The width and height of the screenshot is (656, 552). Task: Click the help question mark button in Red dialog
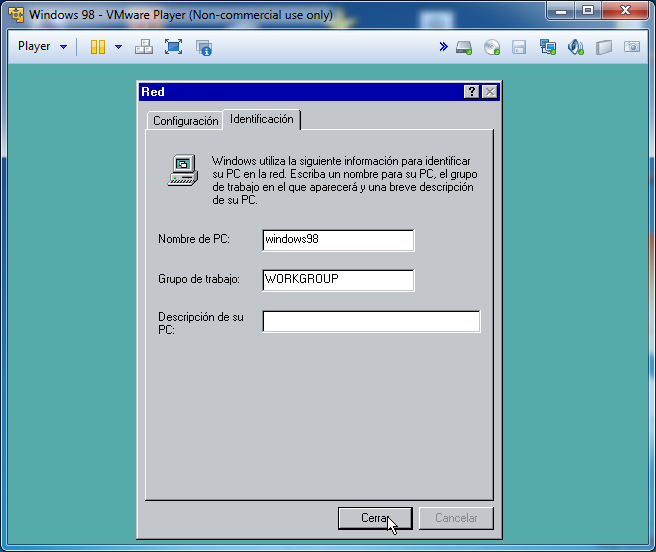tap(471, 92)
